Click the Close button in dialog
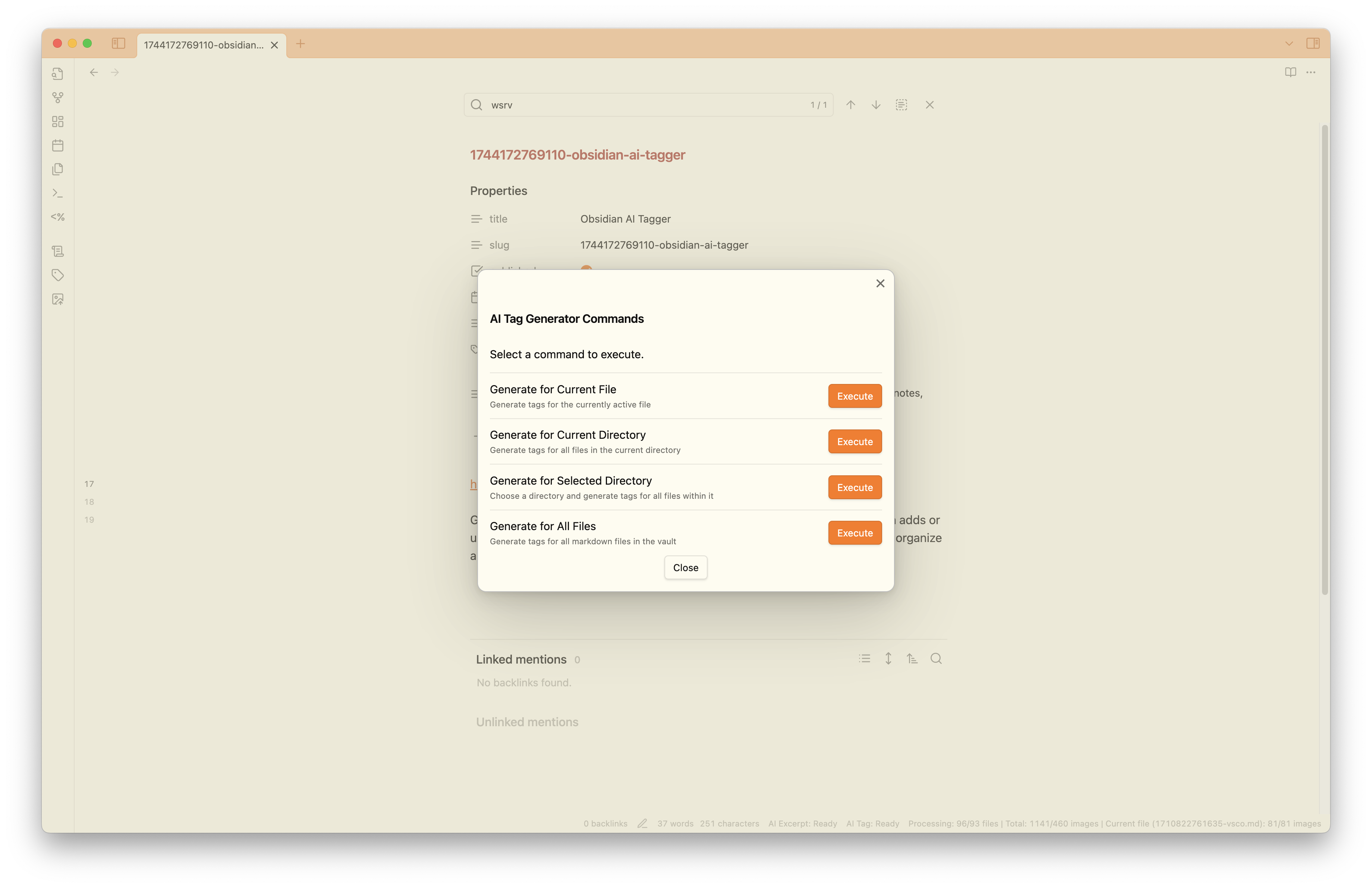 pyautogui.click(x=685, y=568)
